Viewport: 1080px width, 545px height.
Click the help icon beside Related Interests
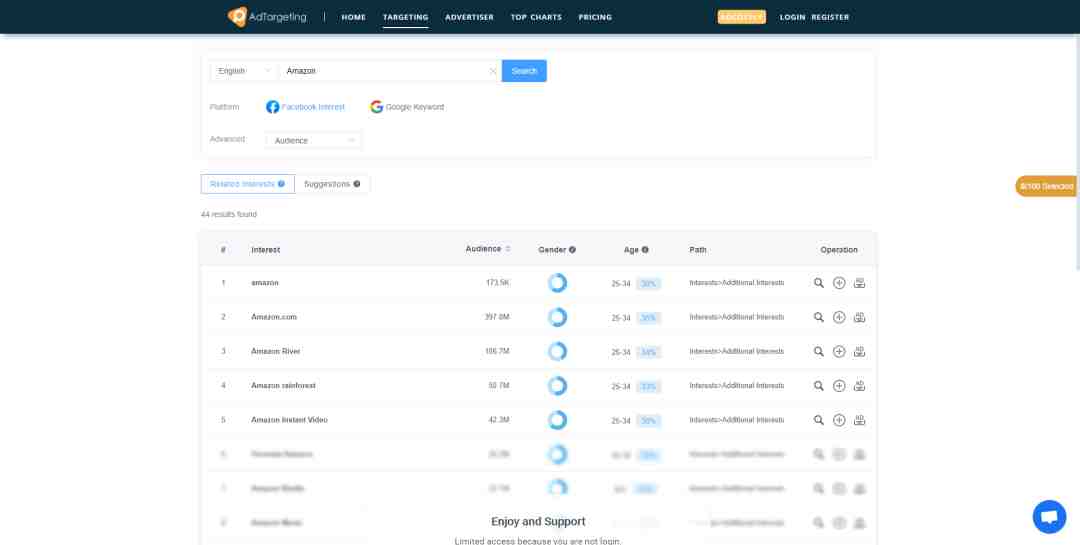click(281, 184)
